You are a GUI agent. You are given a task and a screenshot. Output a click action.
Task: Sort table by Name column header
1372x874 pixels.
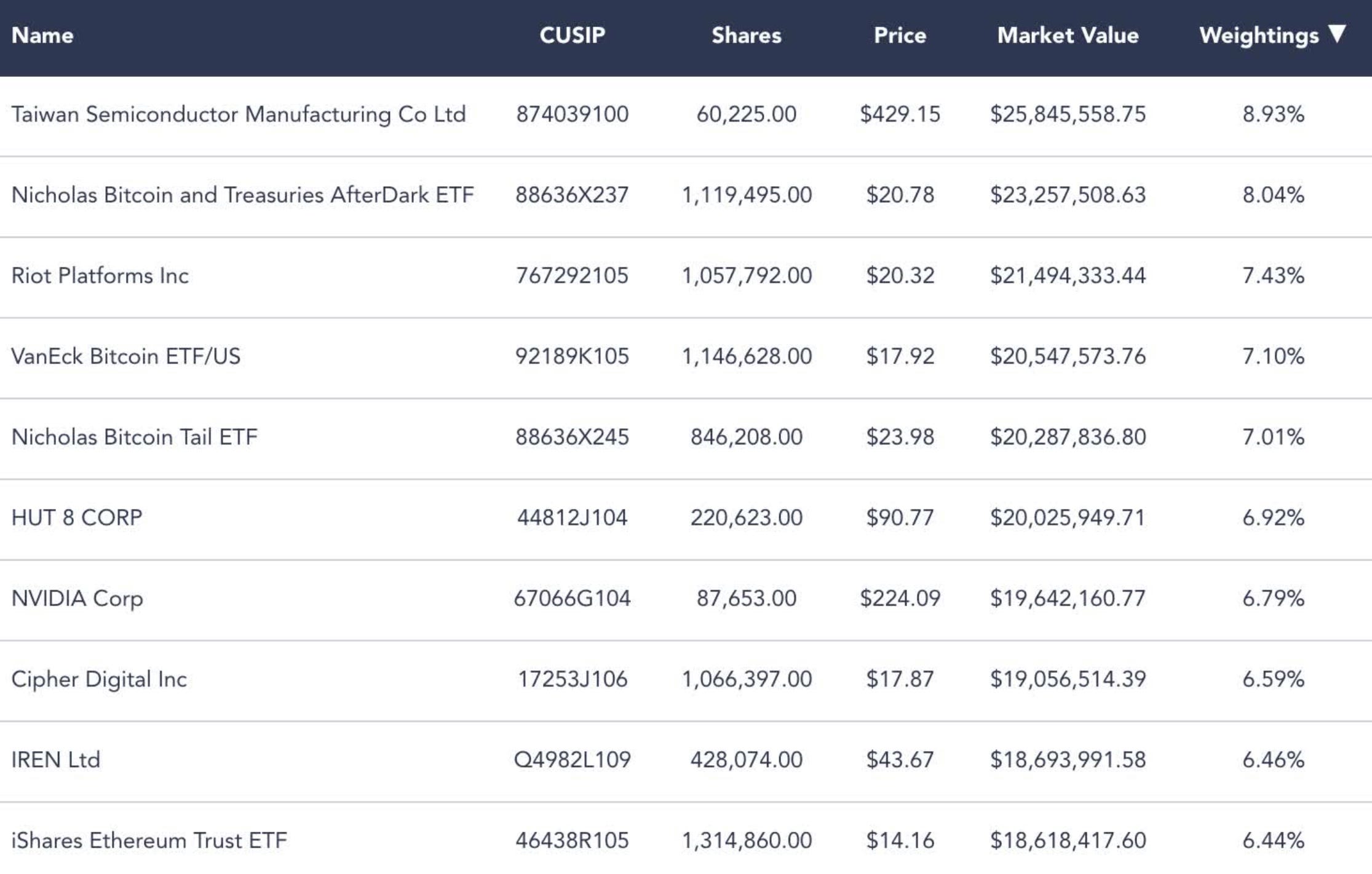click(x=42, y=36)
